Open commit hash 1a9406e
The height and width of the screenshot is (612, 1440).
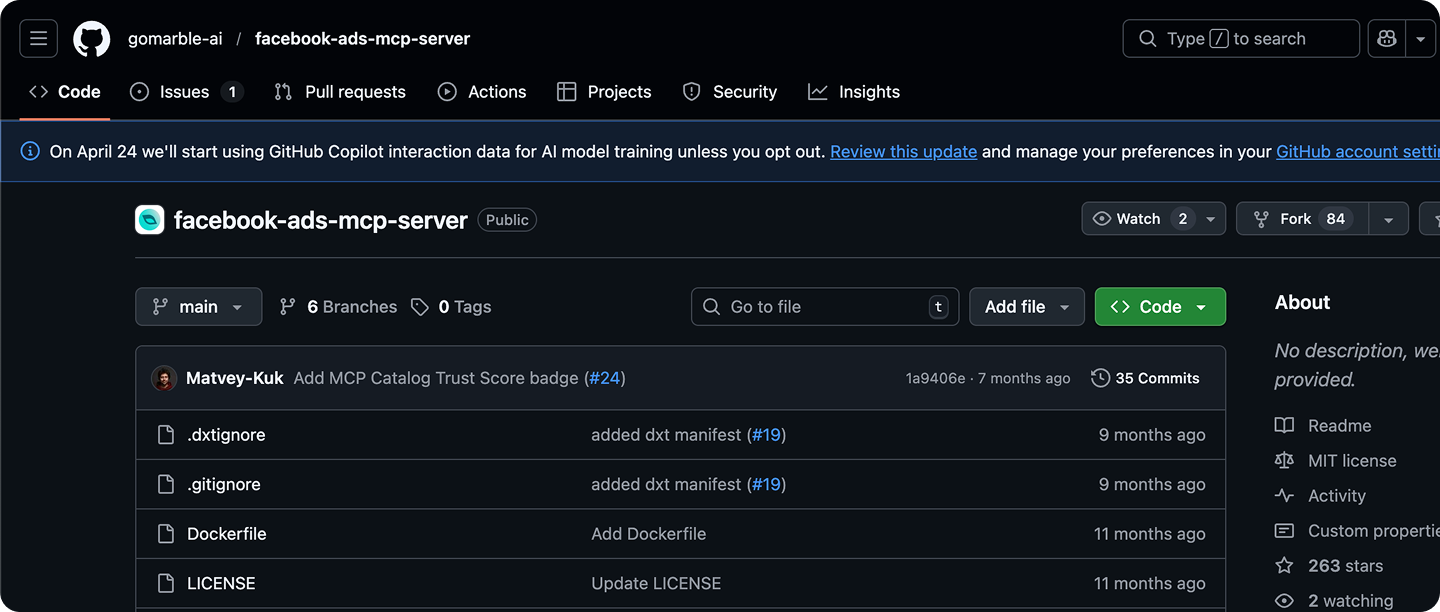935,378
